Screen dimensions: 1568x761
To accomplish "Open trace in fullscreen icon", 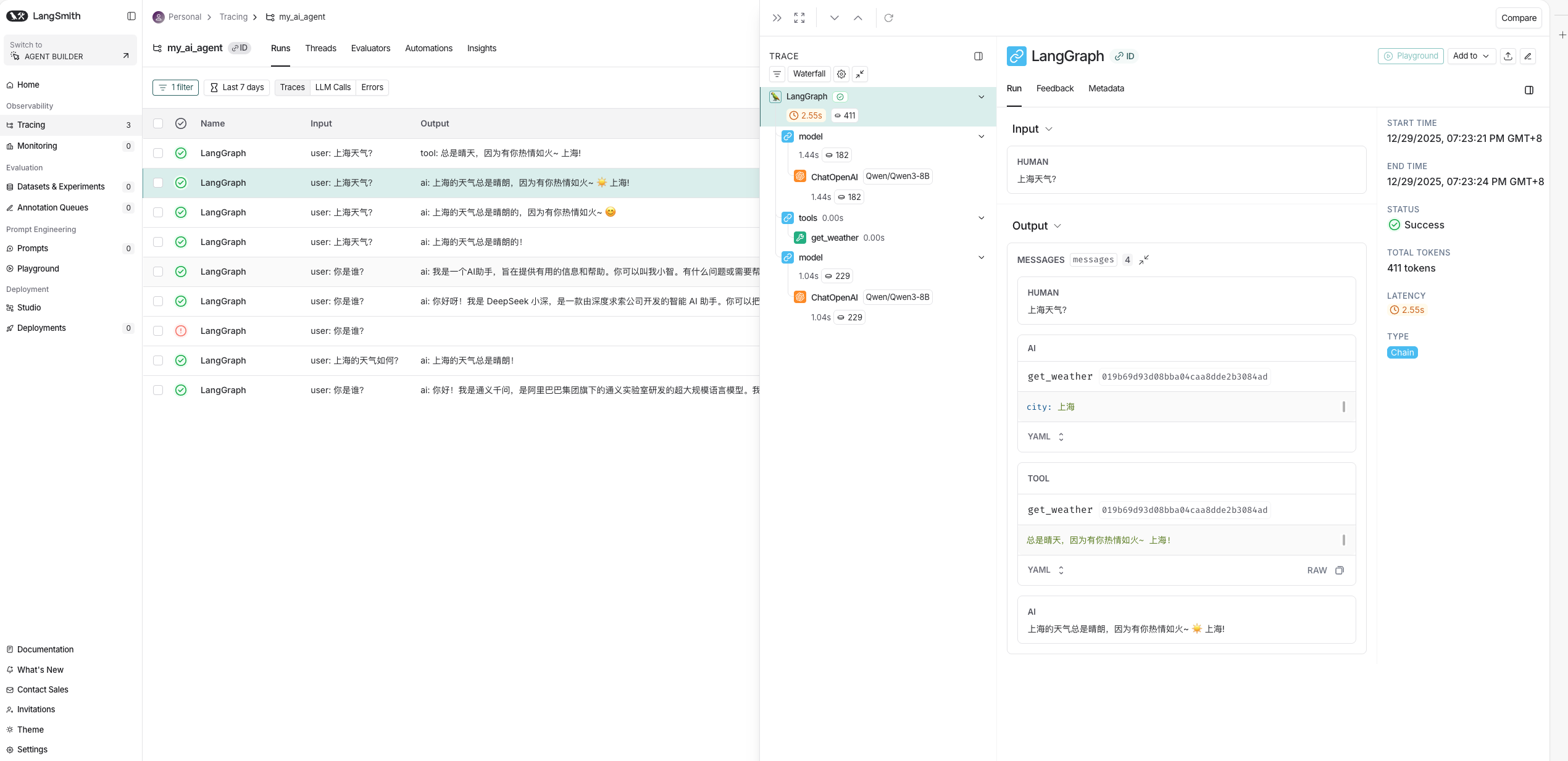I will click(799, 18).
